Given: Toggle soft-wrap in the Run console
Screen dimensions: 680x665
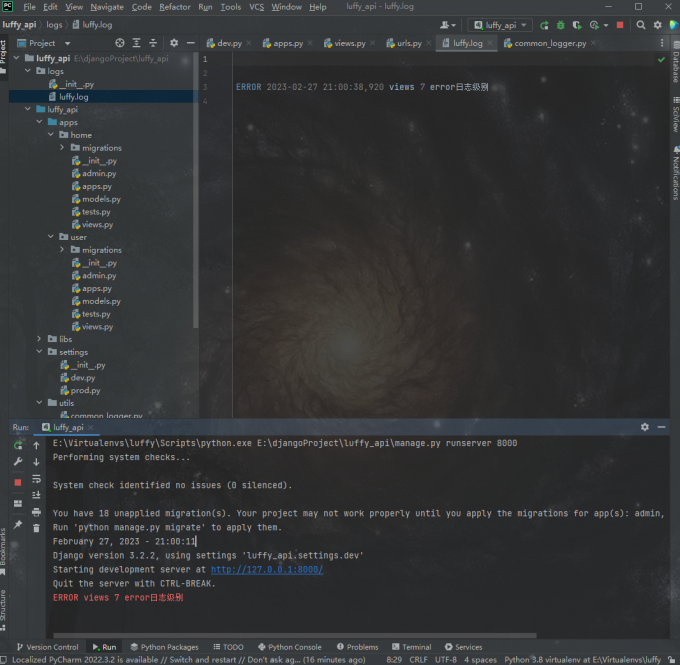Looking at the screenshot, I should pyautogui.click(x=36, y=478).
